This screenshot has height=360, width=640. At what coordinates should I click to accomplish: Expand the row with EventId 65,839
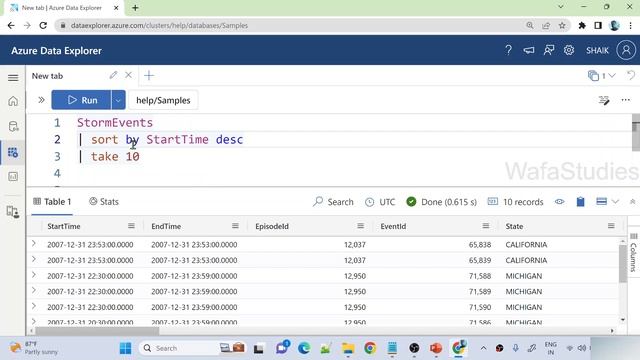pyautogui.click(x=34, y=259)
